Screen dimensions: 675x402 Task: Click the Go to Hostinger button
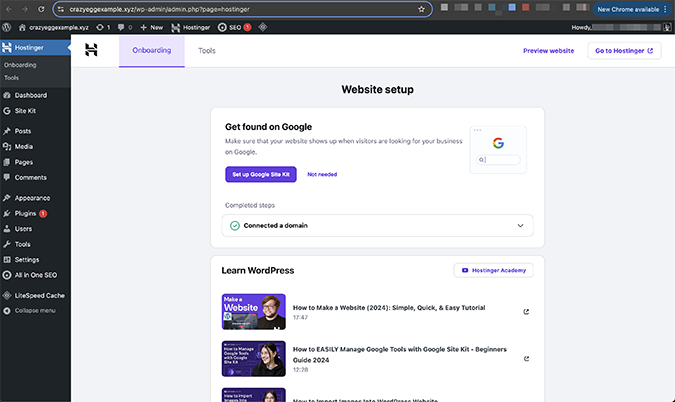click(624, 51)
